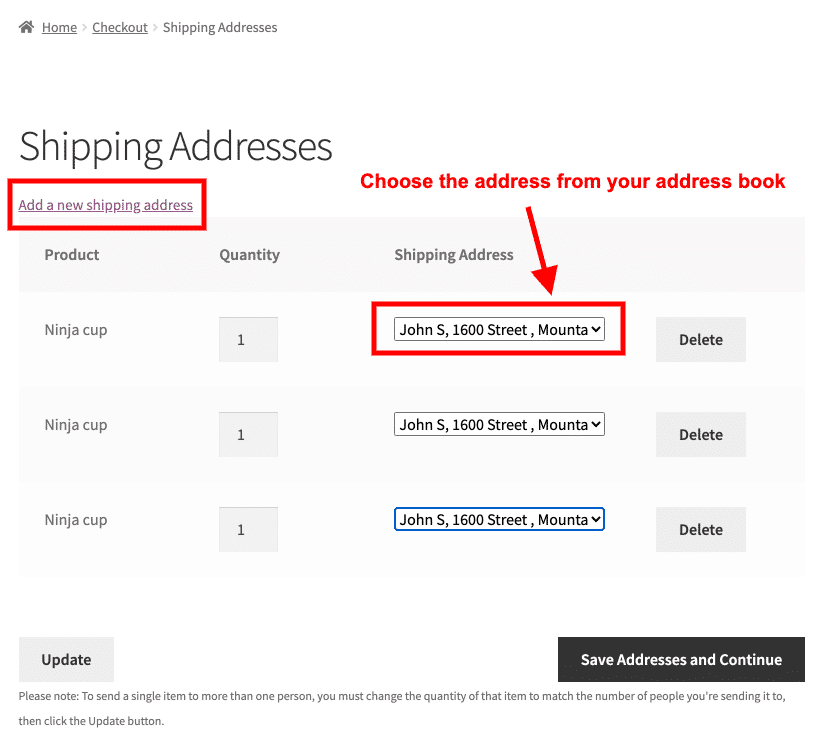Click the Product column header
The height and width of the screenshot is (734, 833).
point(72,255)
